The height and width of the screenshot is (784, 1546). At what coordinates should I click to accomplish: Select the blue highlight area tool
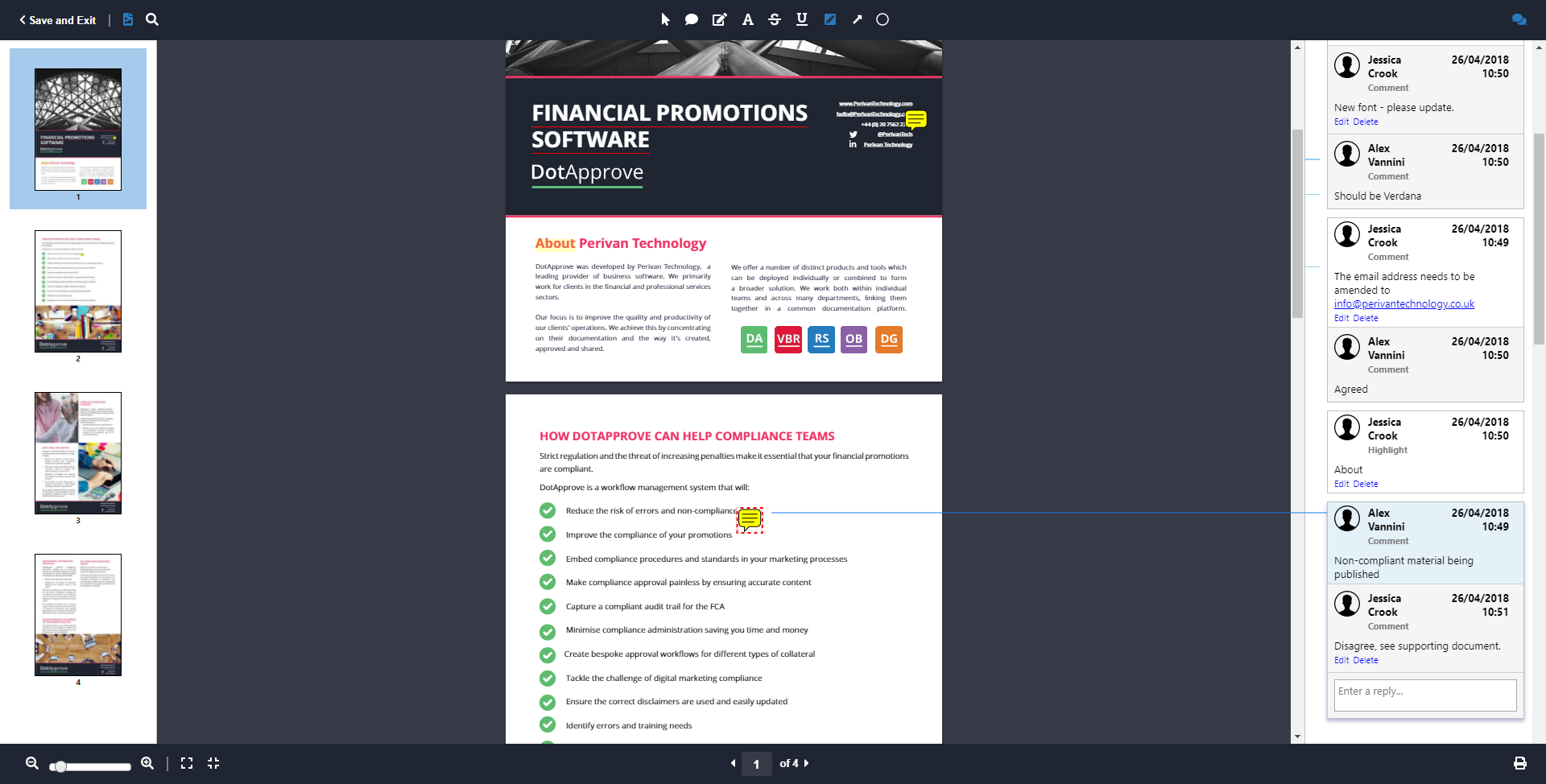(x=830, y=19)
